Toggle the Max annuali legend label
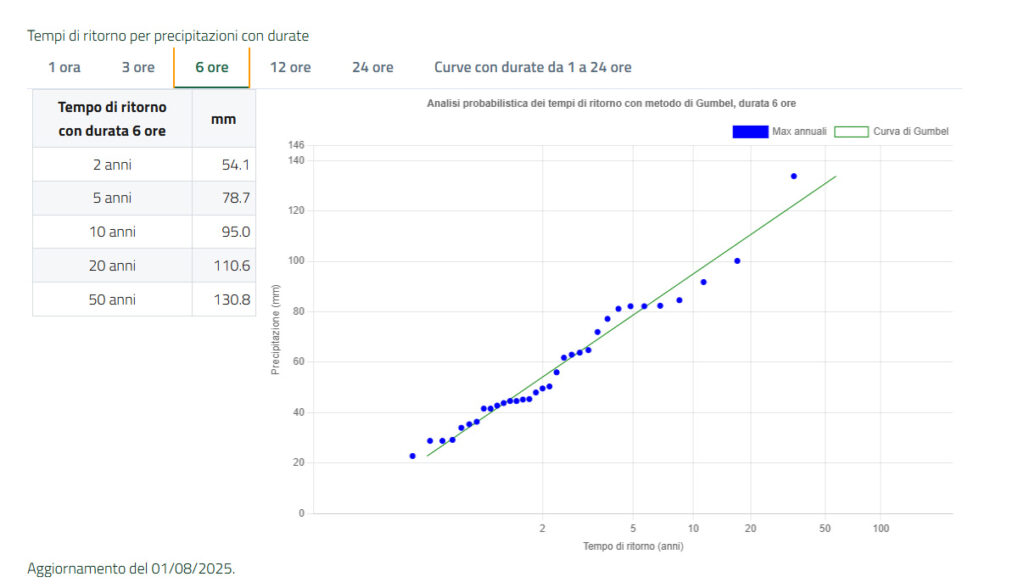 [x=799, y=131]
